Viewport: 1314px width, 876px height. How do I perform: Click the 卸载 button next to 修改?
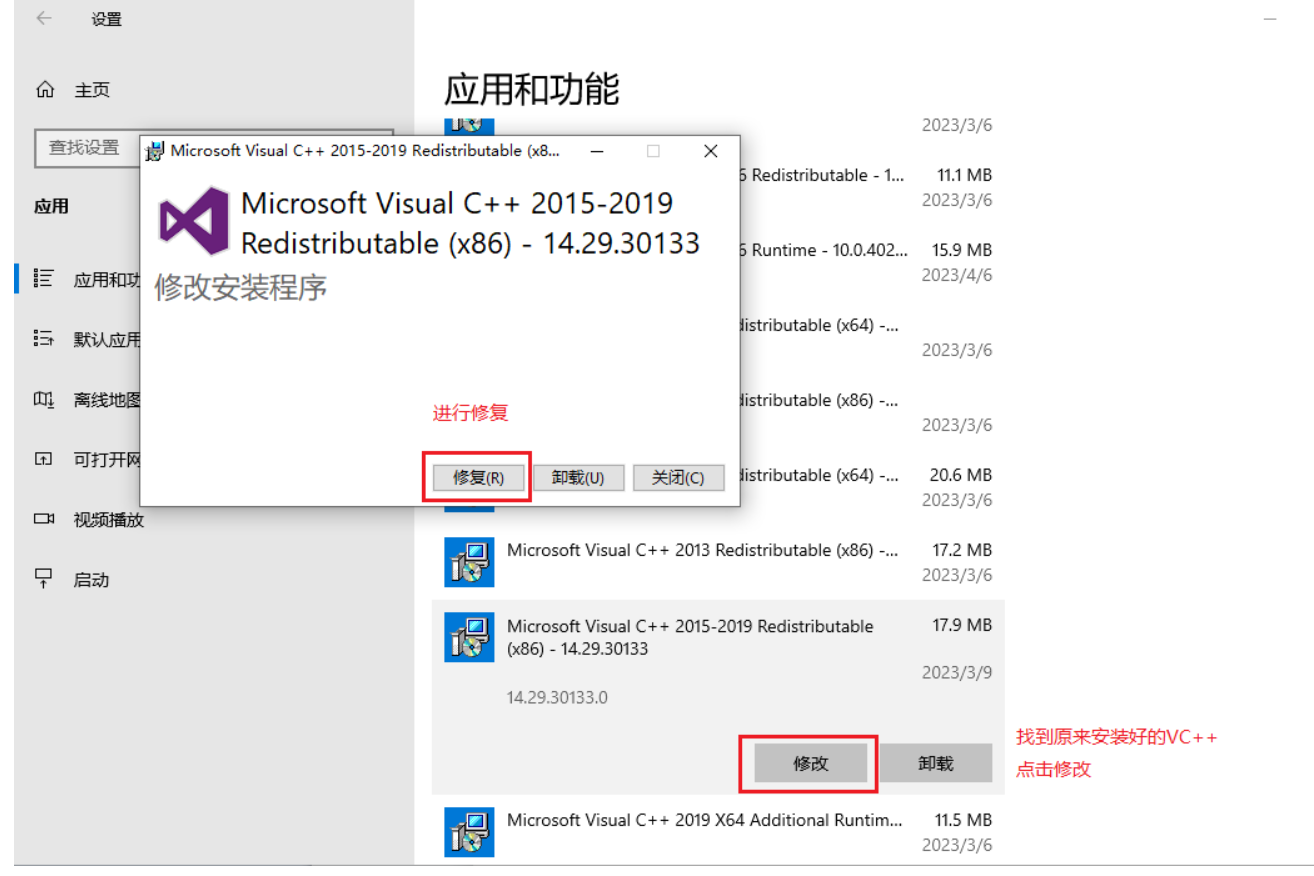click(x=935, y=763)
